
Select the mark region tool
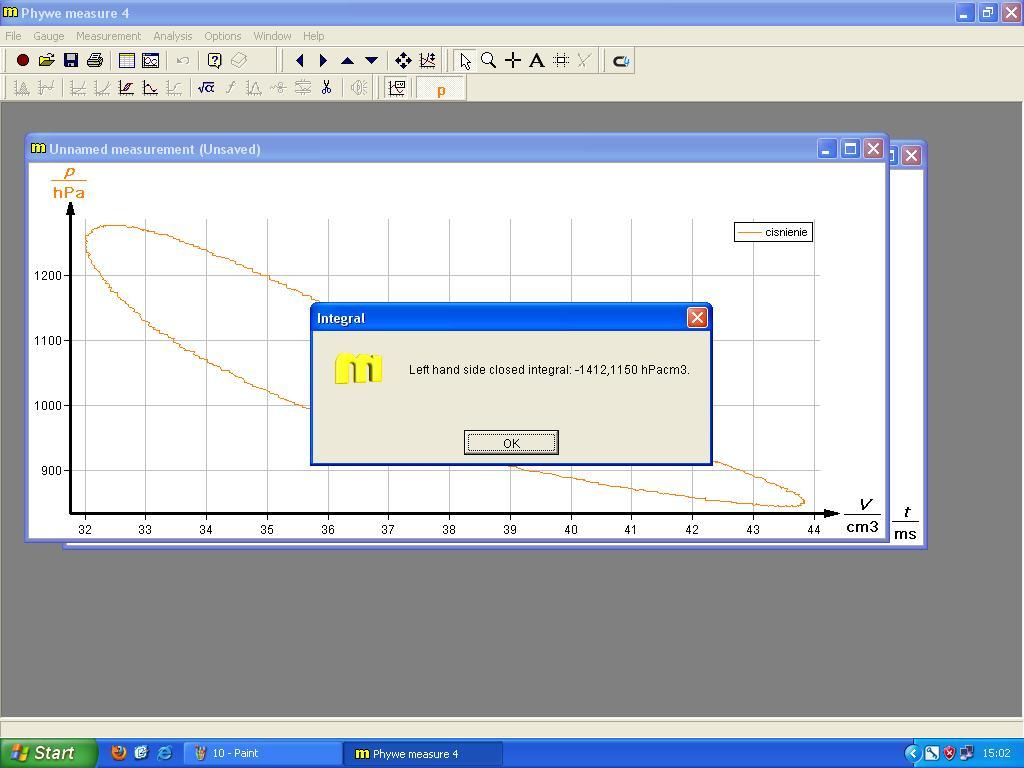coord(561,61)
